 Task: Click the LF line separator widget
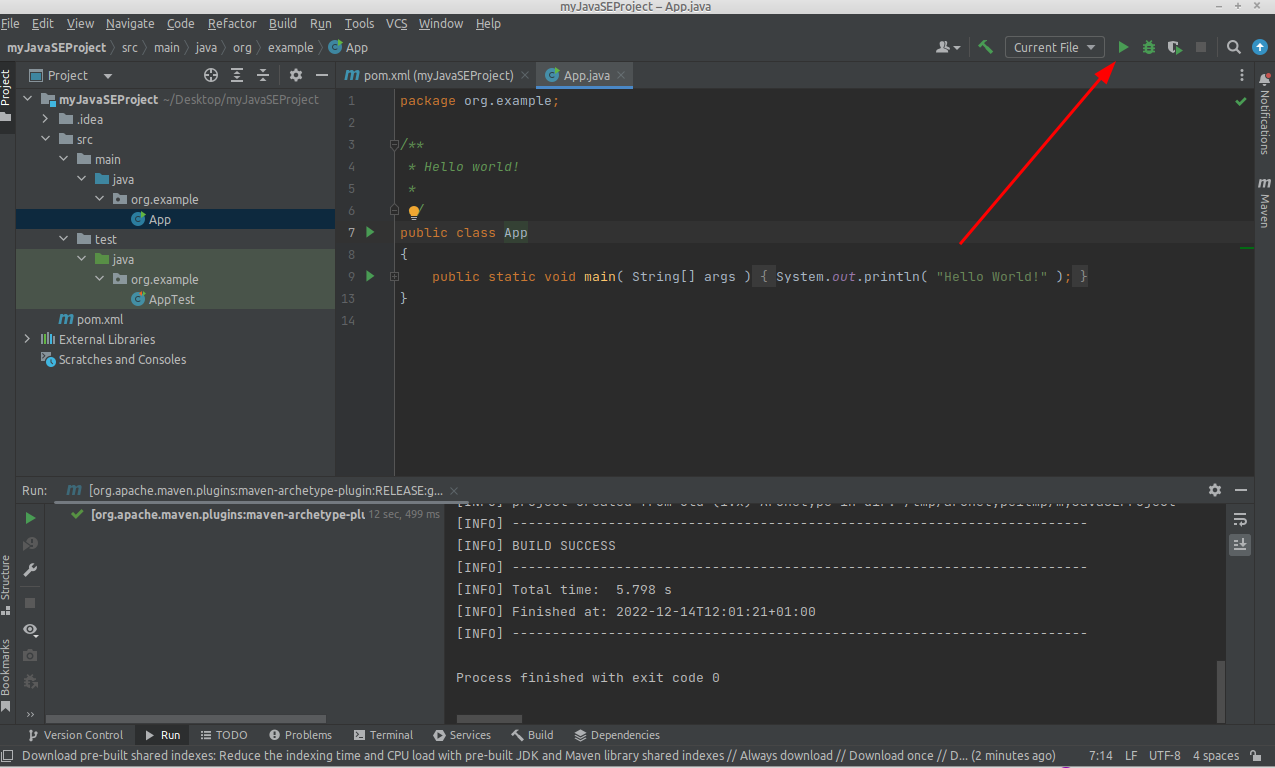(1131, 756)
